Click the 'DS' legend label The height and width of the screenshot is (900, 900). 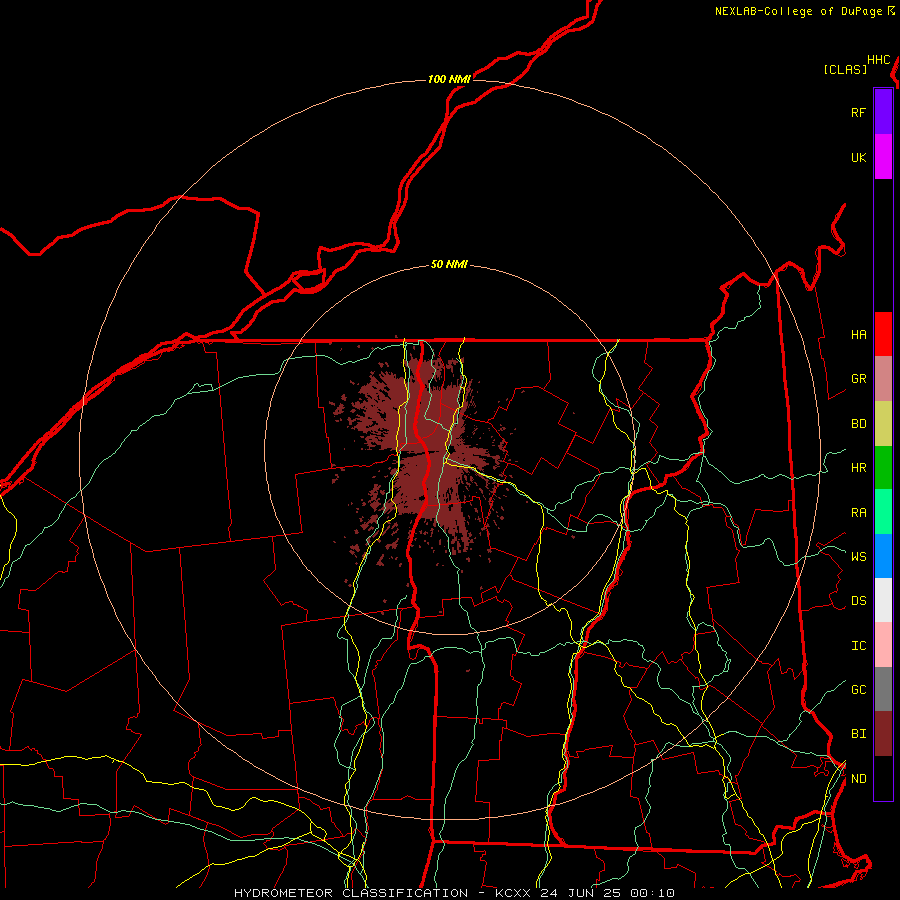(858, 601)
